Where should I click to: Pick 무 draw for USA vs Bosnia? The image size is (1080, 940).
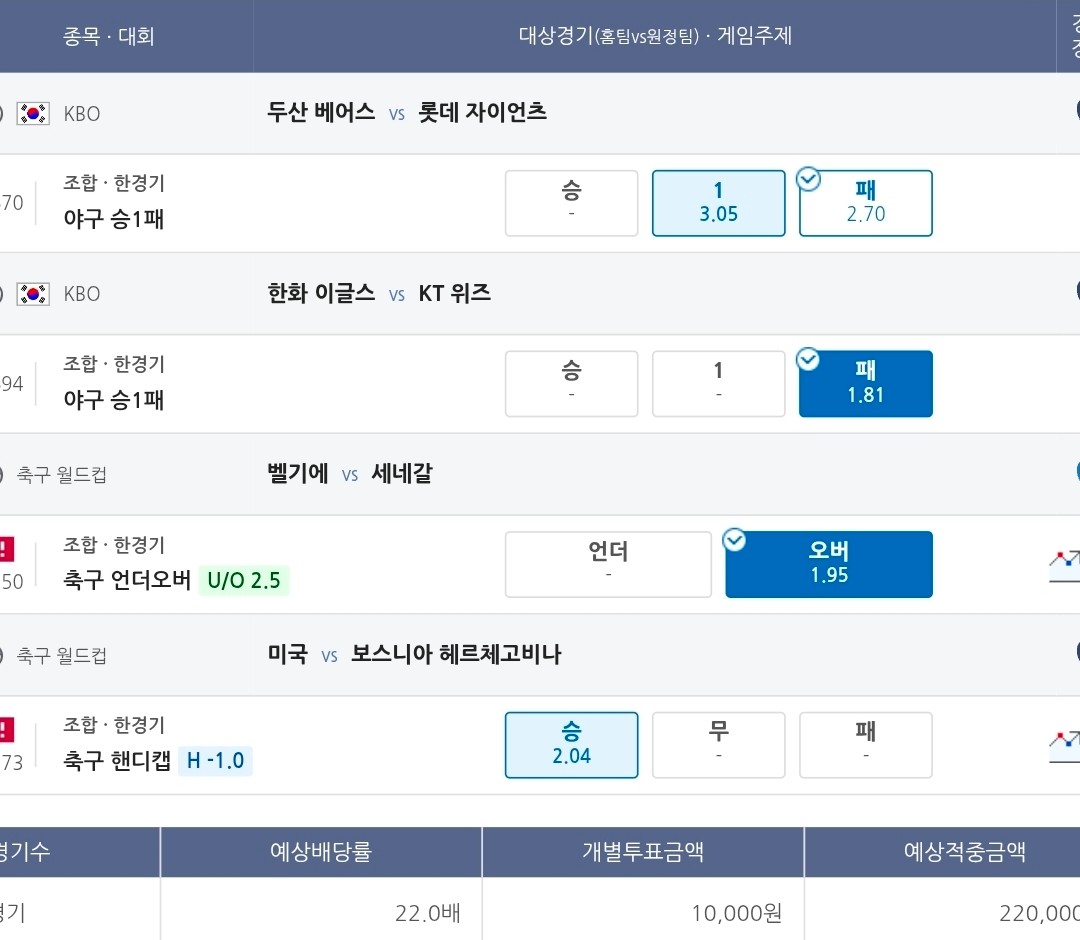pyautogui.click(x=718, y=745)
